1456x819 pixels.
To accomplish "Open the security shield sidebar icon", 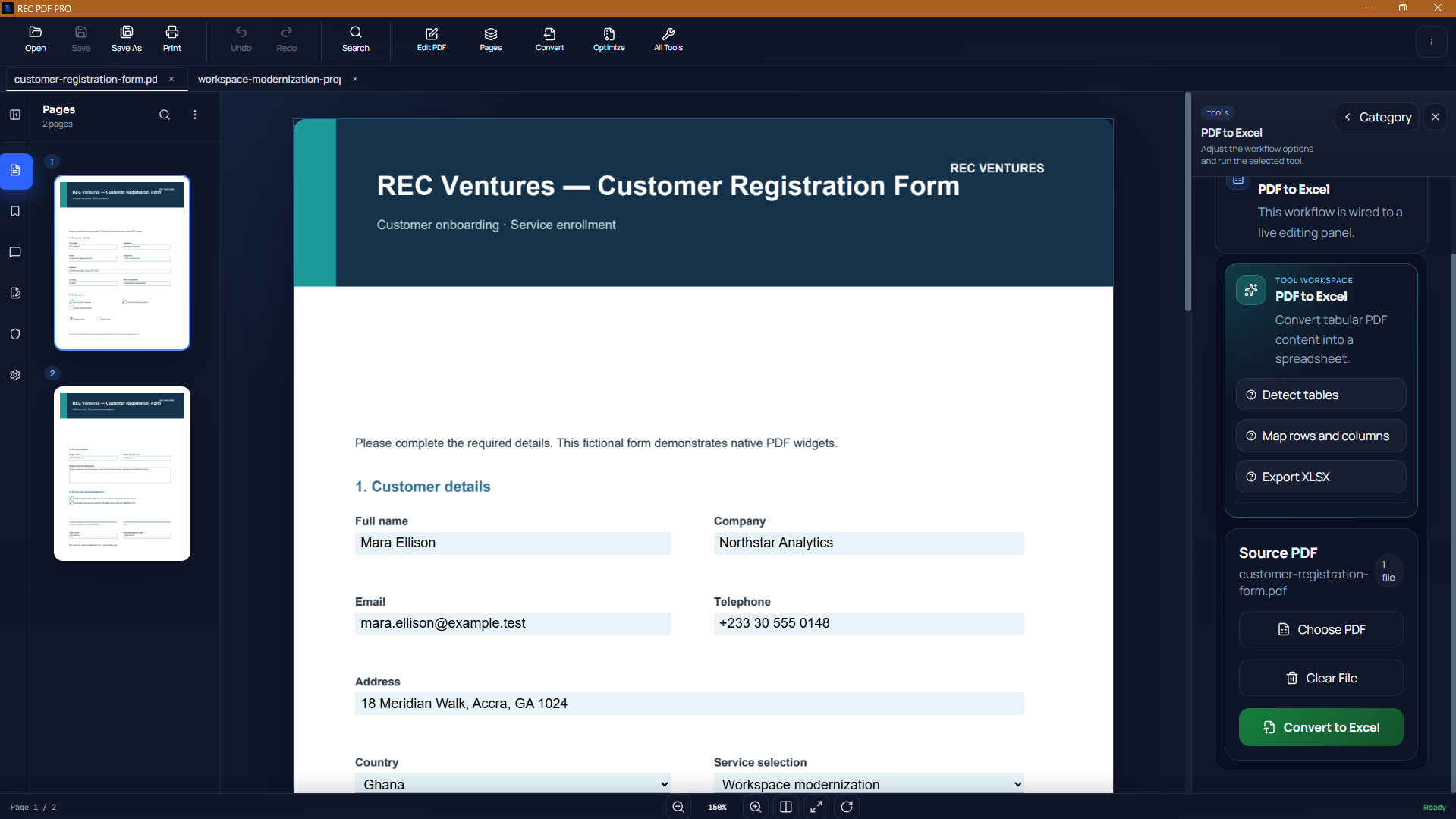I will [15, 334].
